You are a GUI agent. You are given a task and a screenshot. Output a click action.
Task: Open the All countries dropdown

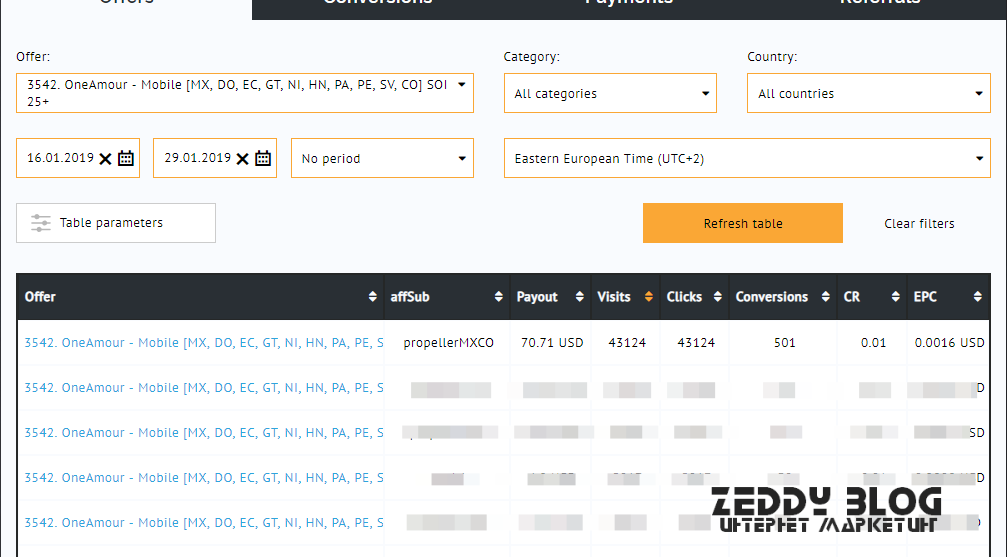point(979,94)
